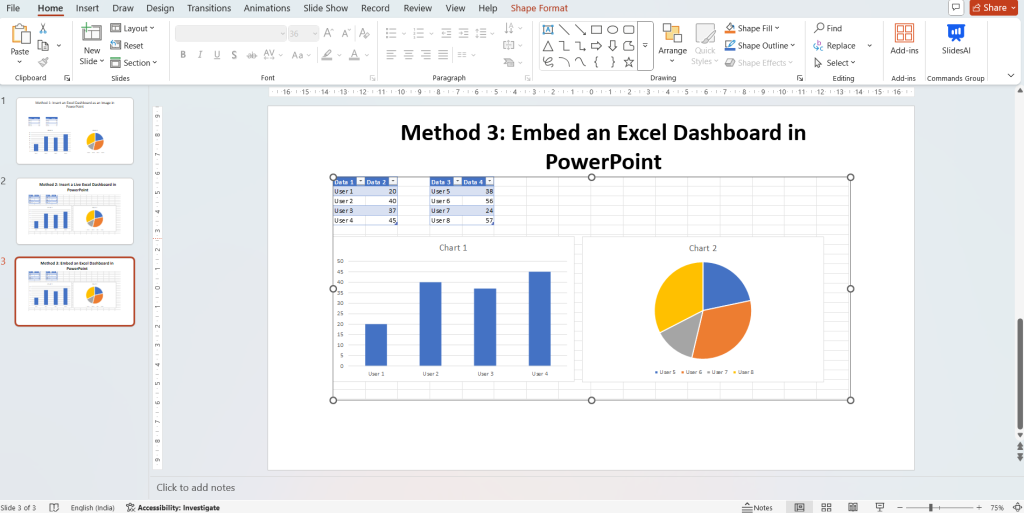The image size is (1024, 513).
Task: Select the Left Brace shape
Action: pyautogui.click(x=596, y=62)
